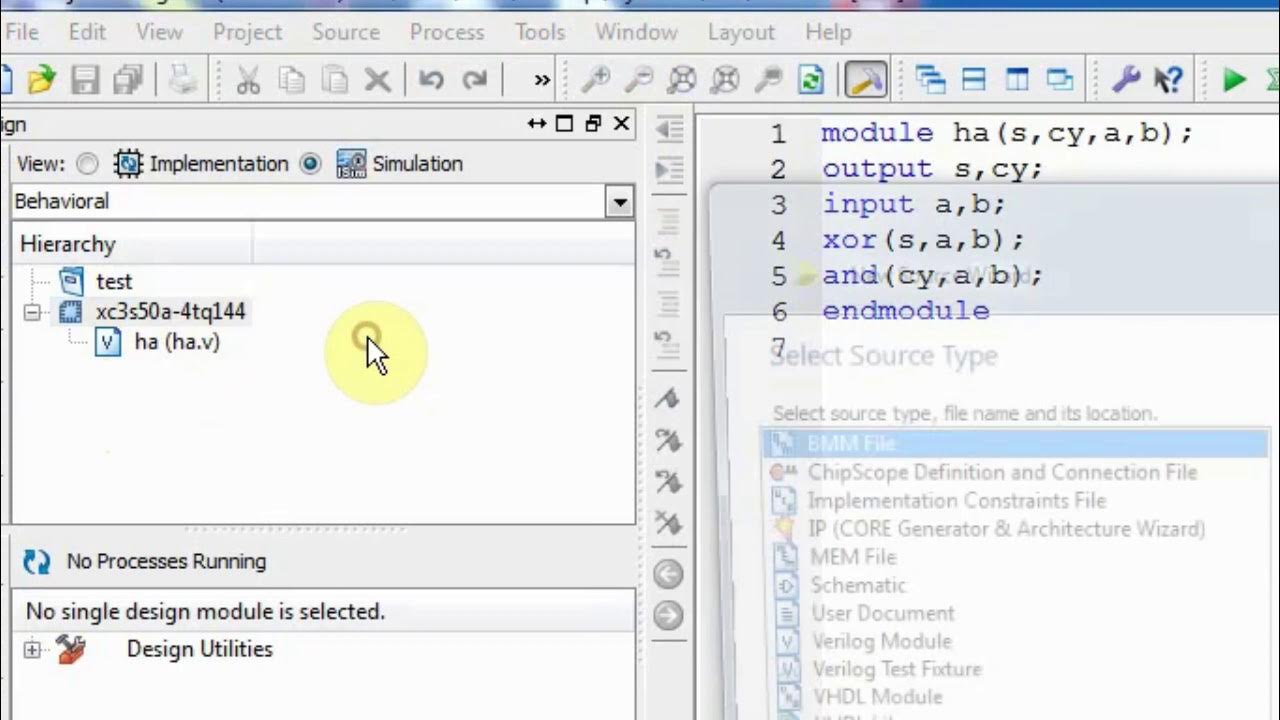The image size is (1280, 720).
Task: Show hidden toolbar buttons via » chevron
Action: click(x=541, y=80)
